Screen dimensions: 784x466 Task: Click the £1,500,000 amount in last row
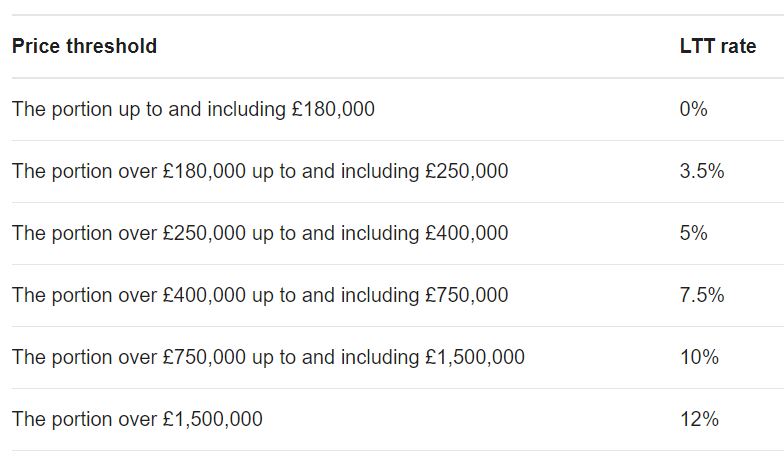coord(213,419)
